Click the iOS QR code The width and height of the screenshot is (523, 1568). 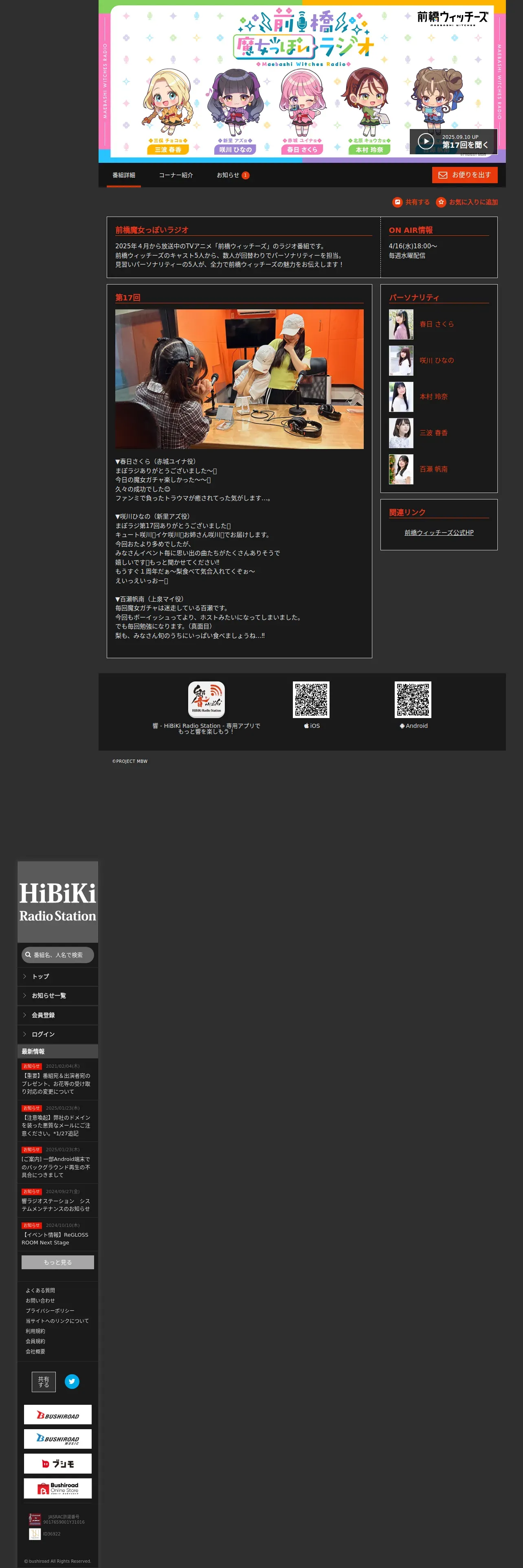(311, 699)
